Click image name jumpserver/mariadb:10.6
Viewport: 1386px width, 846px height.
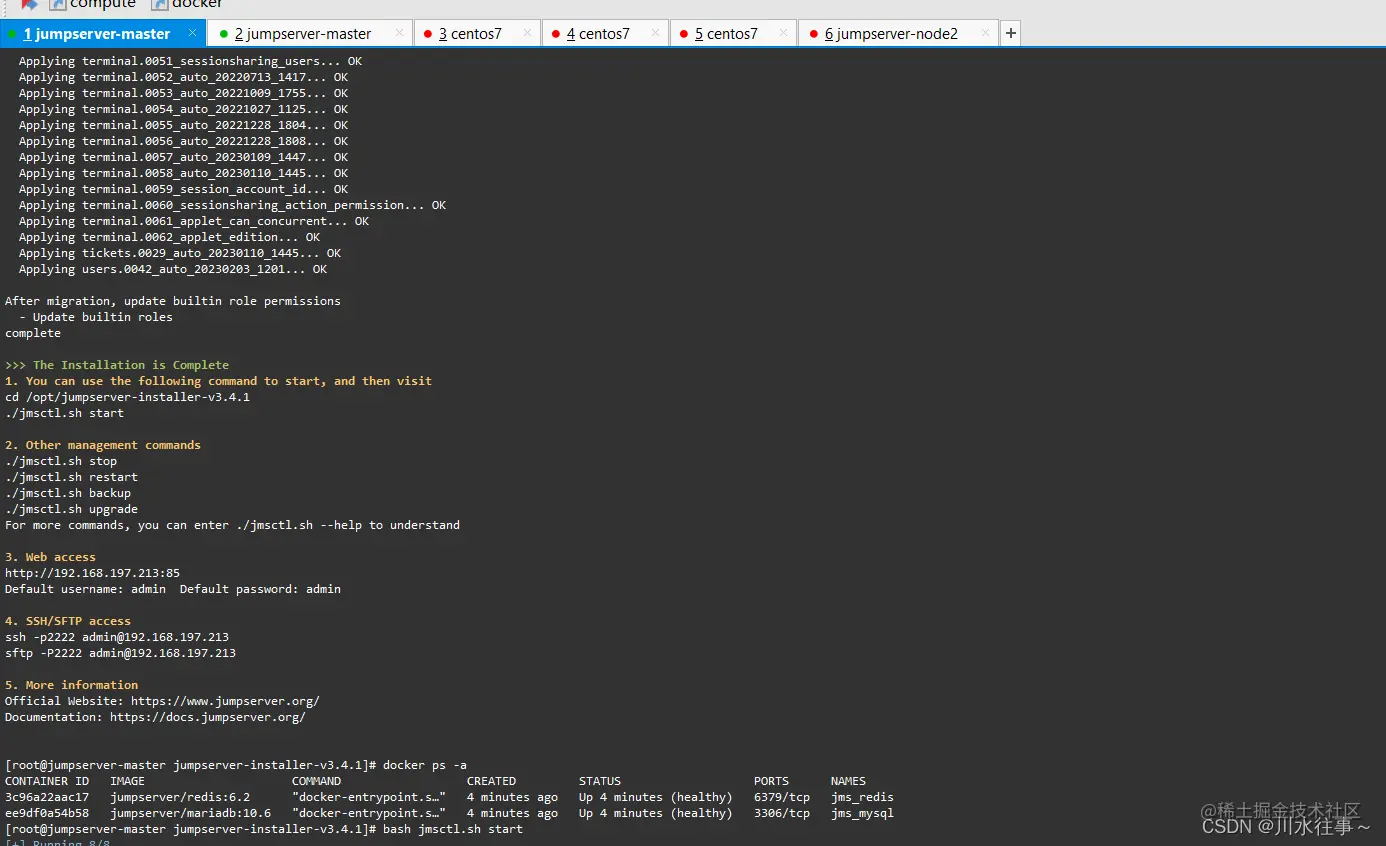[x=190, y=813]
